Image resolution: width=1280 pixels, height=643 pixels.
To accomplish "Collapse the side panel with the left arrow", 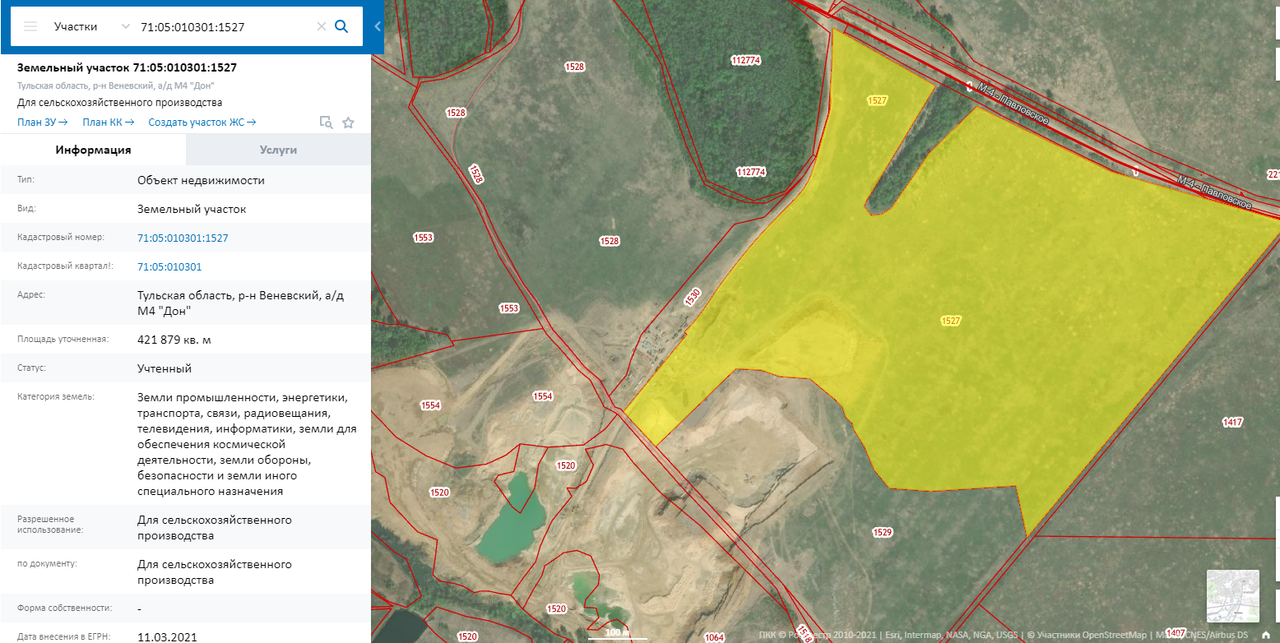I will 378,27.
